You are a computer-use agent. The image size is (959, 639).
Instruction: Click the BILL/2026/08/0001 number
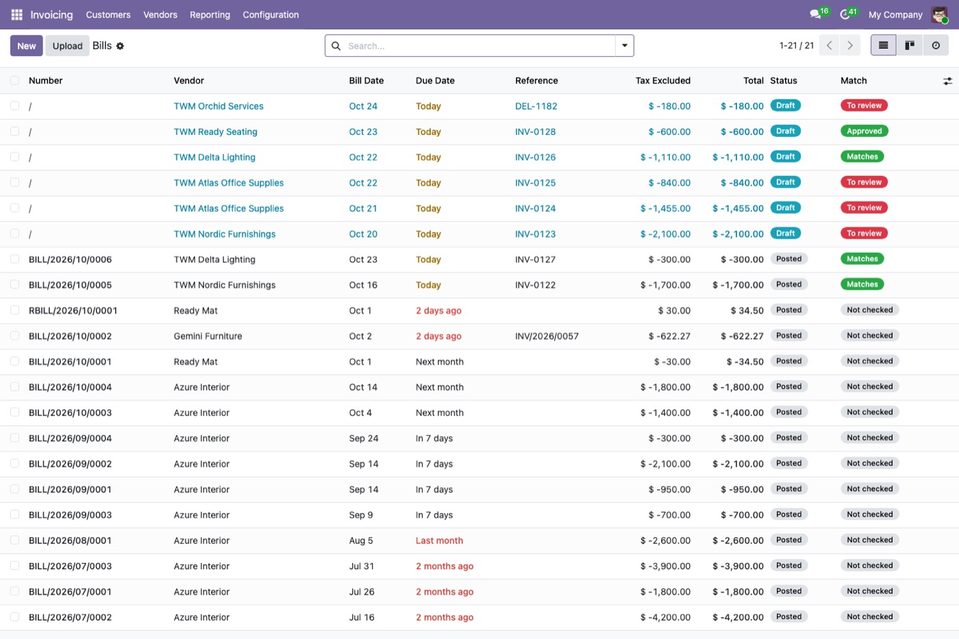coord(70,541)
